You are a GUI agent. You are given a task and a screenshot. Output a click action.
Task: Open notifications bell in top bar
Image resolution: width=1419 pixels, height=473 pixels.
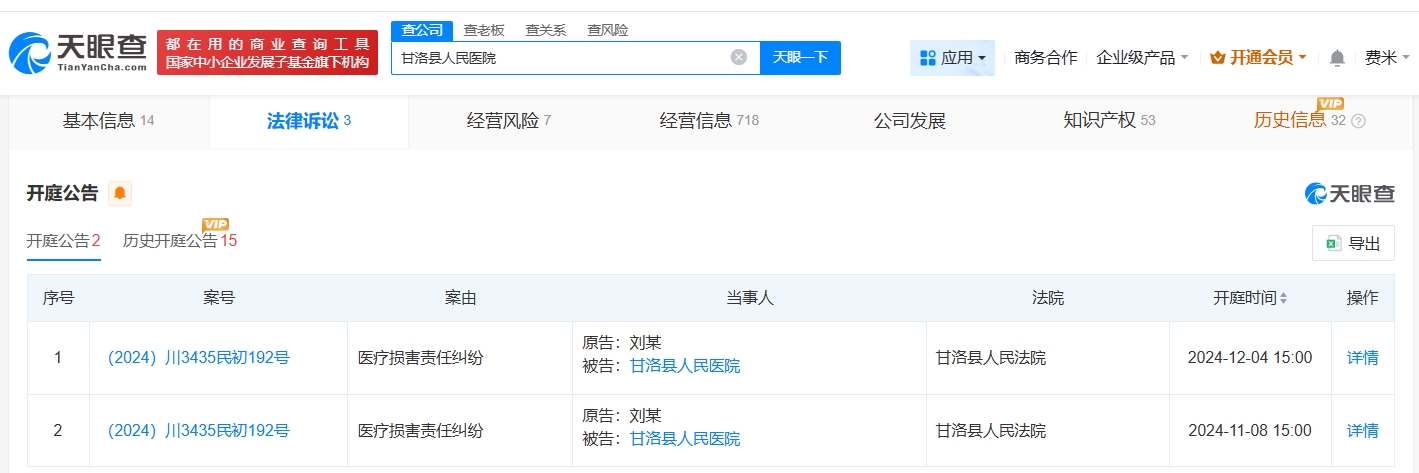click(x=1337, y=58)
